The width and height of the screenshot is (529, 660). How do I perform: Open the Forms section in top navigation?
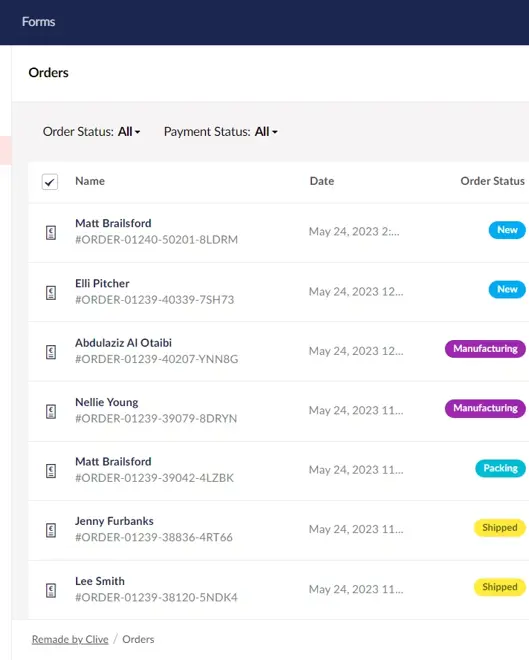click(x=38, y=21)
